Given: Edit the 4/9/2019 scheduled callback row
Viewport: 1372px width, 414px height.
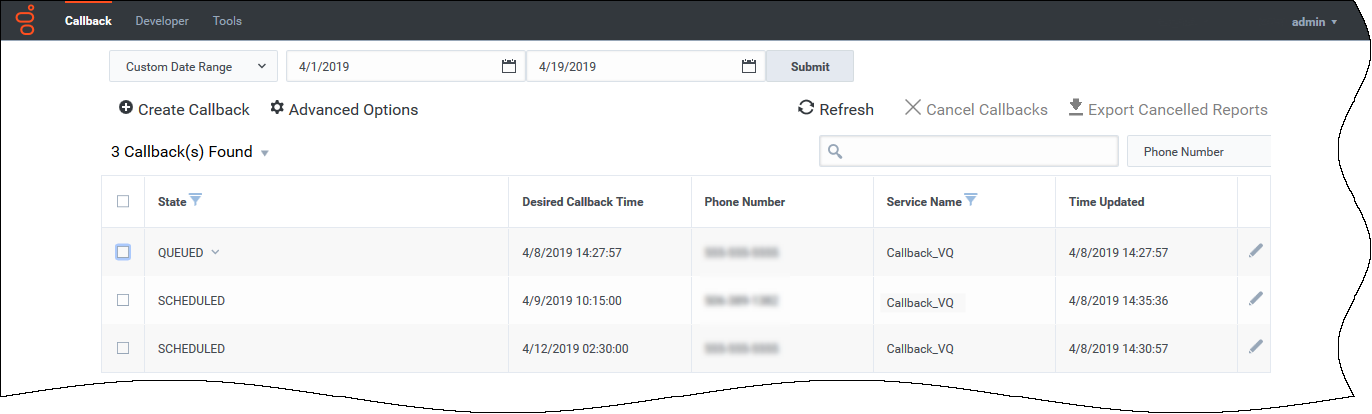Looking at the screenshot, I should click(x=1255, y=299).
